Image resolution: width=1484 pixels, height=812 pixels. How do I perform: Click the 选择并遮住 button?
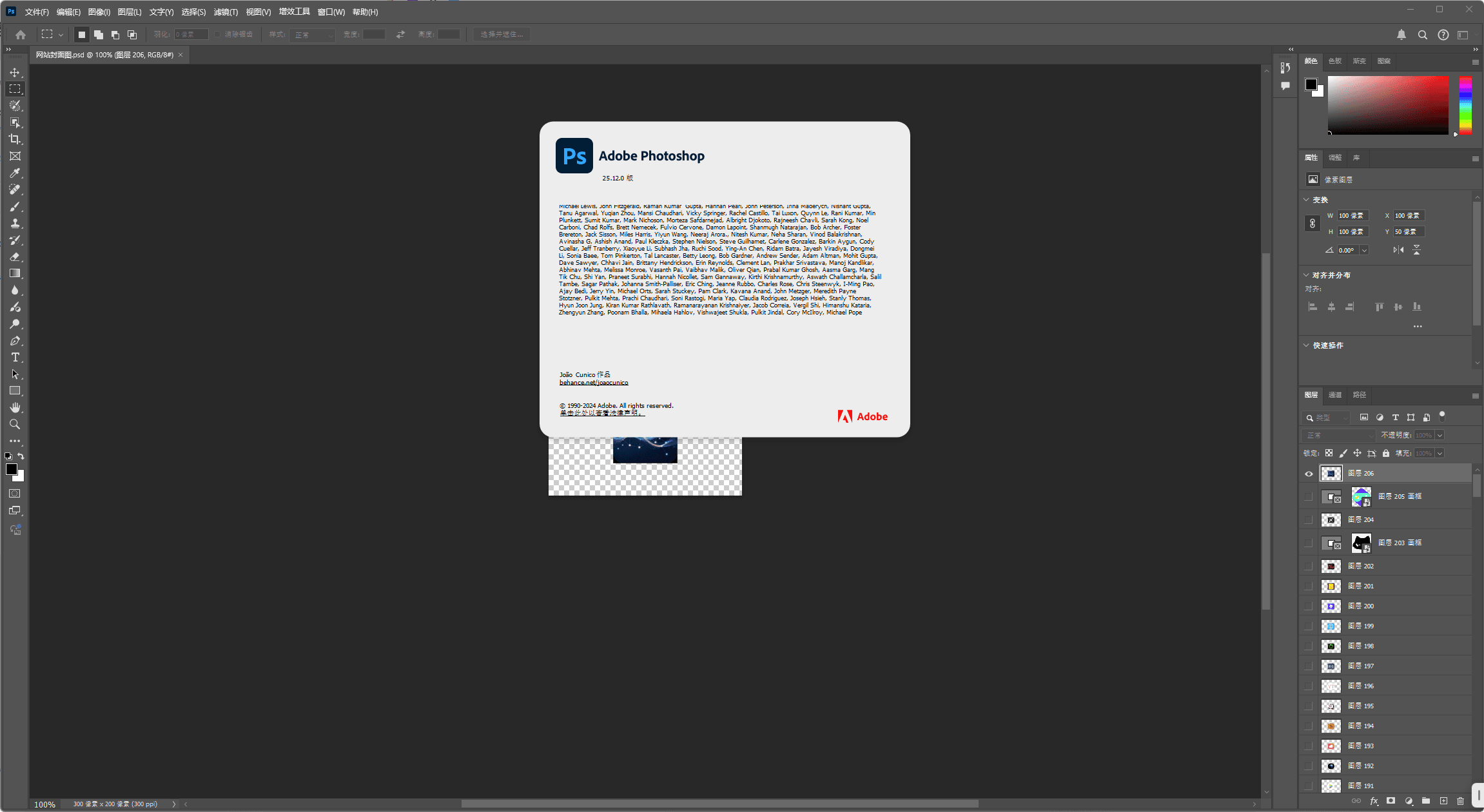tap(502, 34)
